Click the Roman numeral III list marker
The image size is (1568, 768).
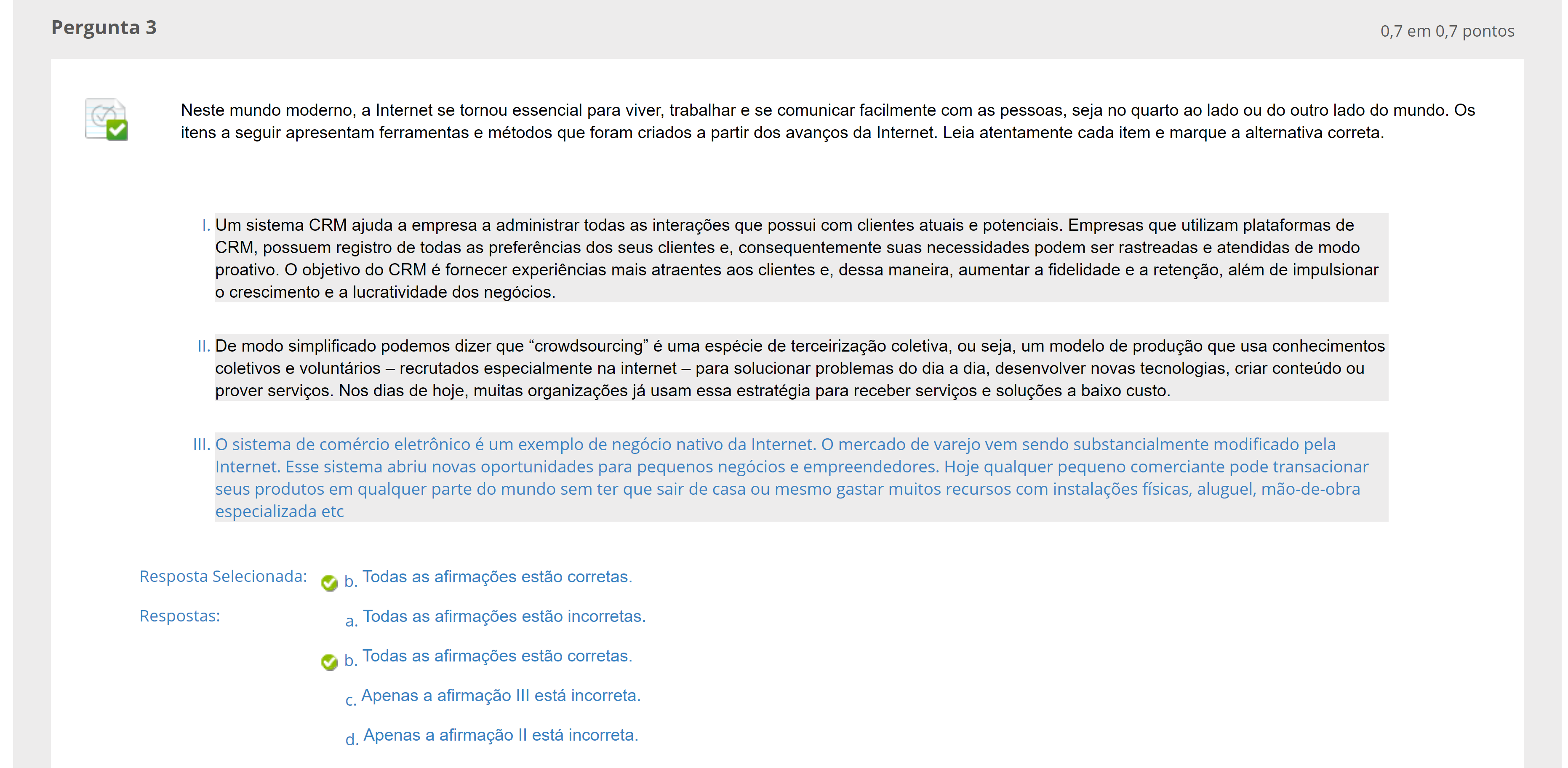pyautogui.click(x=201, y=445)
